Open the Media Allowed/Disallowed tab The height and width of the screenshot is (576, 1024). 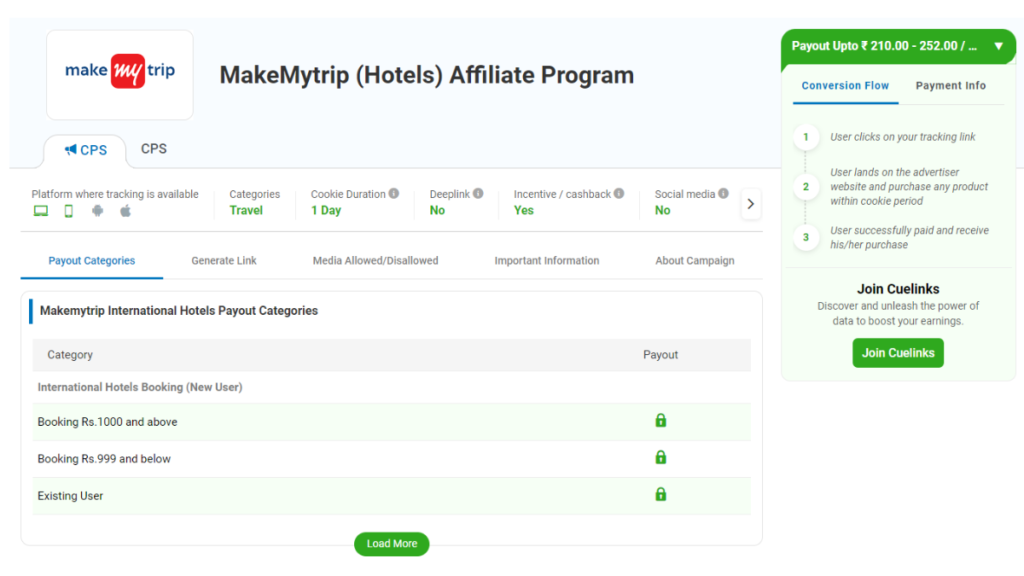tap(376, 261)
